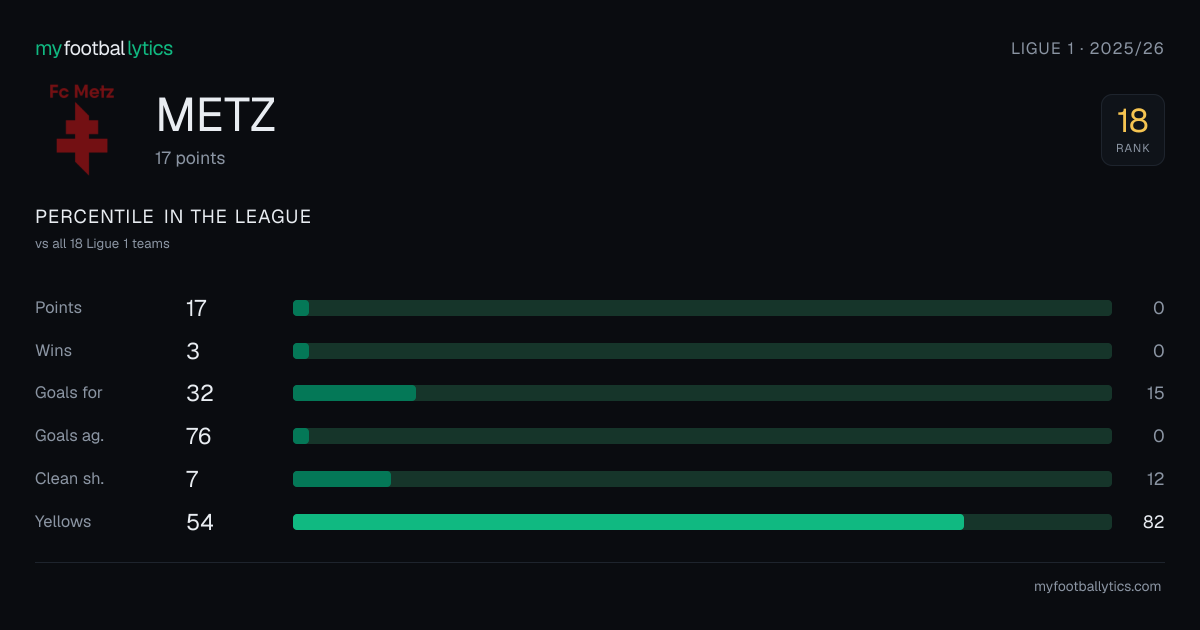Screen dimensions: 1200x630
Task: Open the myfootballytics.com footer link
Action: click(x=1097, y=587)
